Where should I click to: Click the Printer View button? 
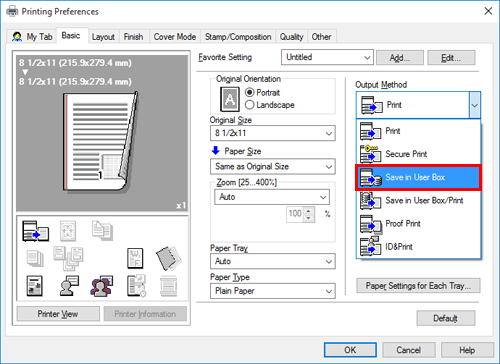(58, 314)
